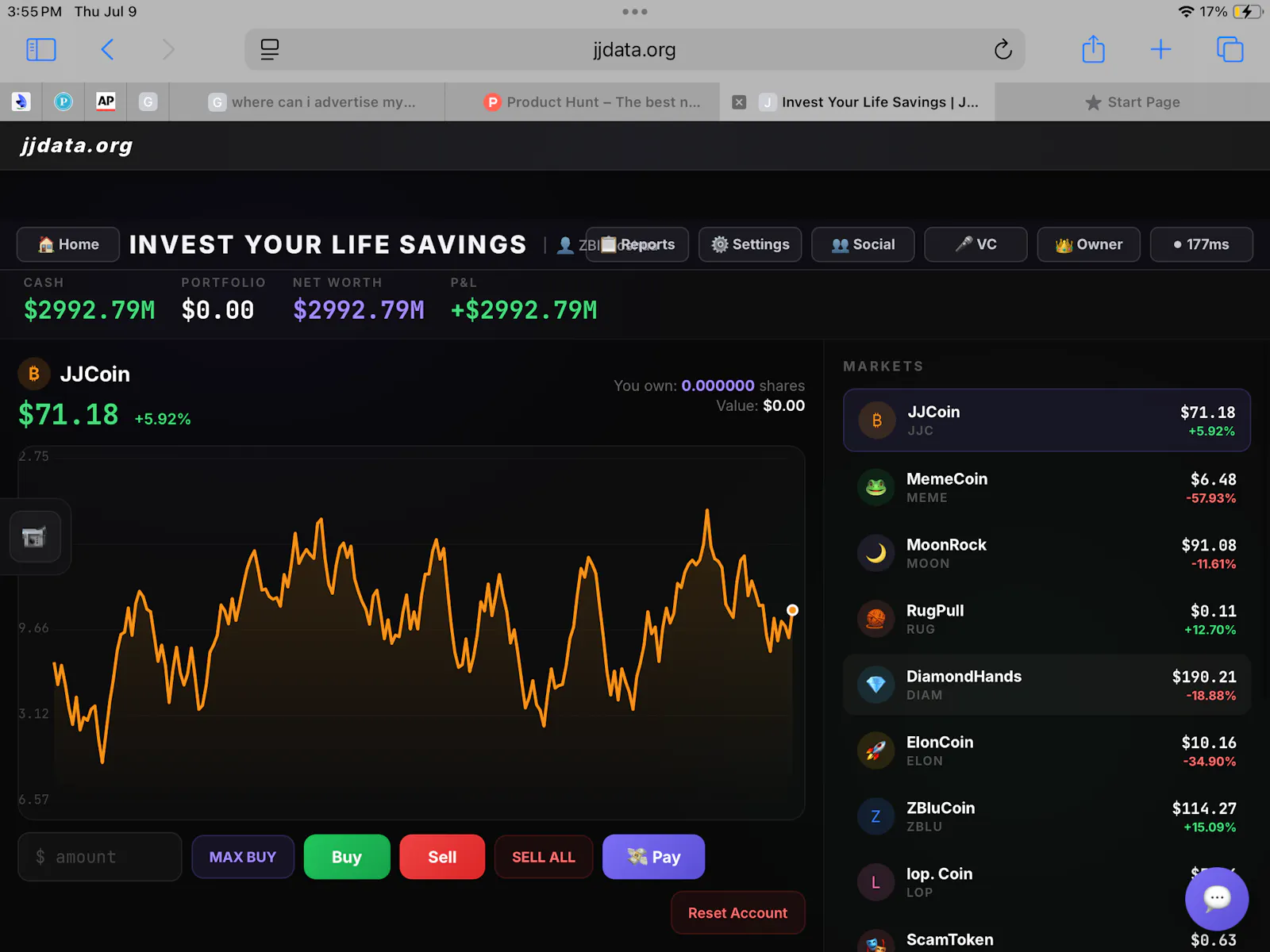Screen dimensions: 1270x952
Task: Click the three-dot multitasking control at top
Action: [635, 12]
